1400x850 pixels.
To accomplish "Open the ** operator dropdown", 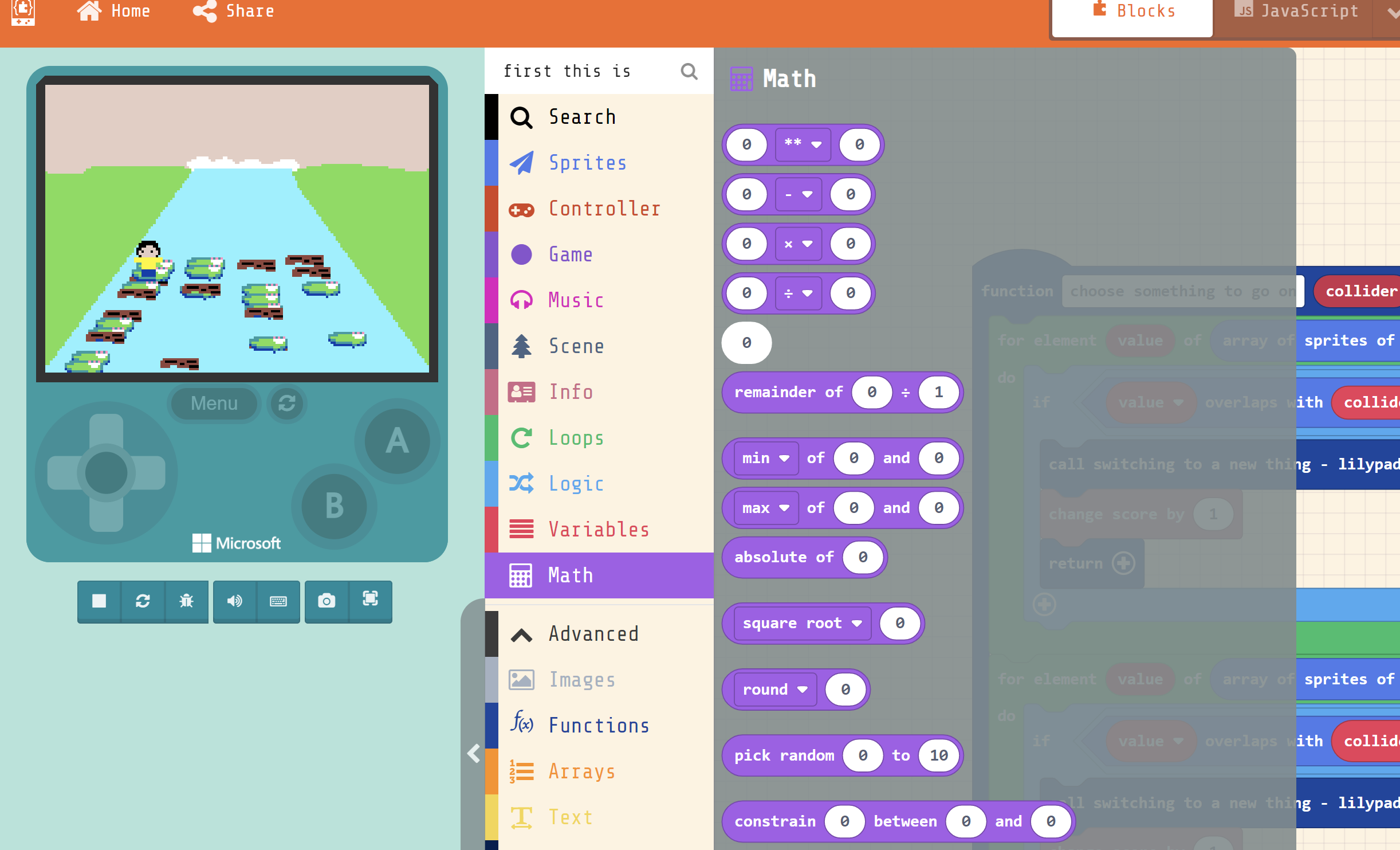I will click(803, 144).
